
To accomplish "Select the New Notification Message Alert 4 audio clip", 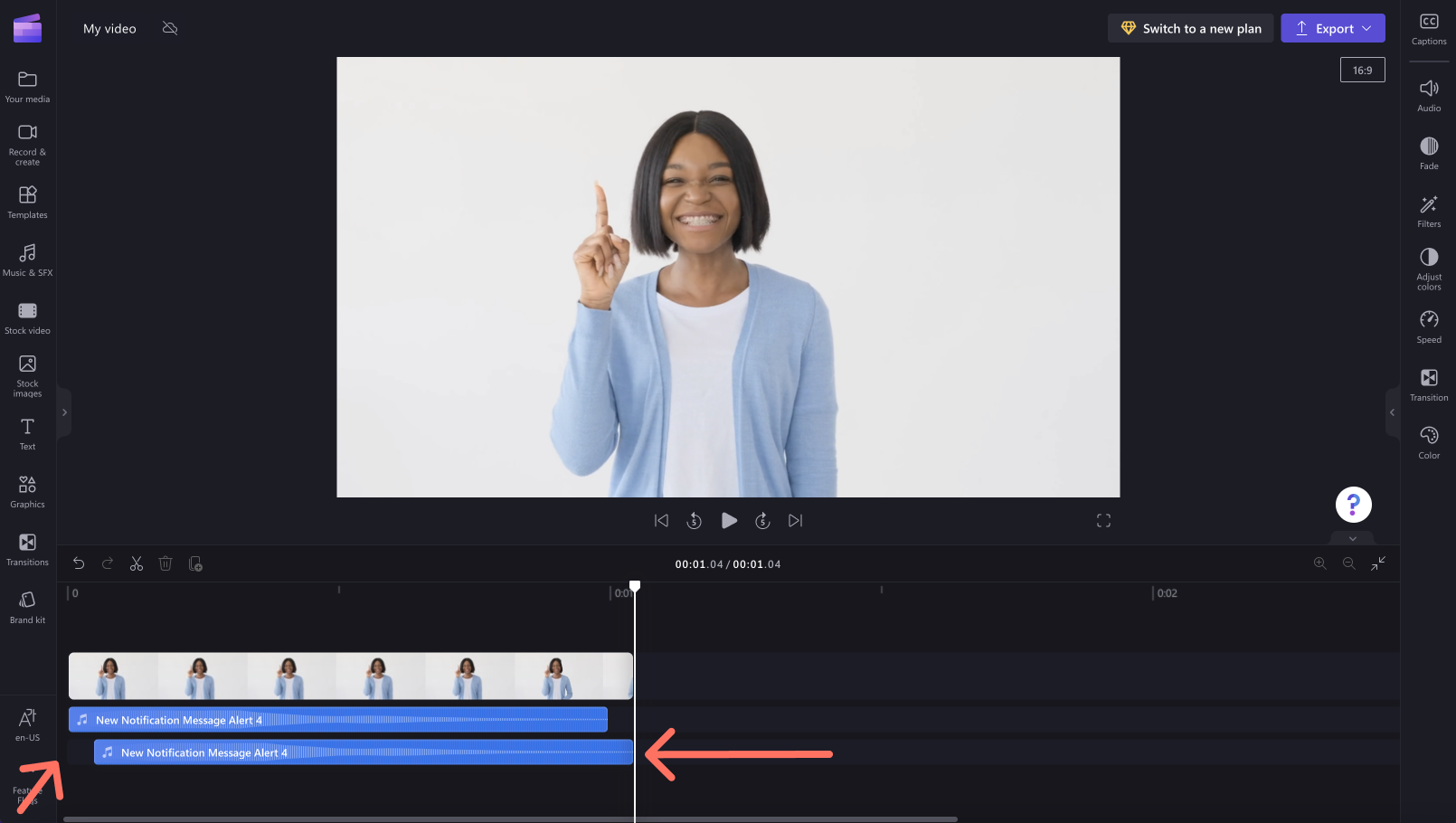I will 362,752.
